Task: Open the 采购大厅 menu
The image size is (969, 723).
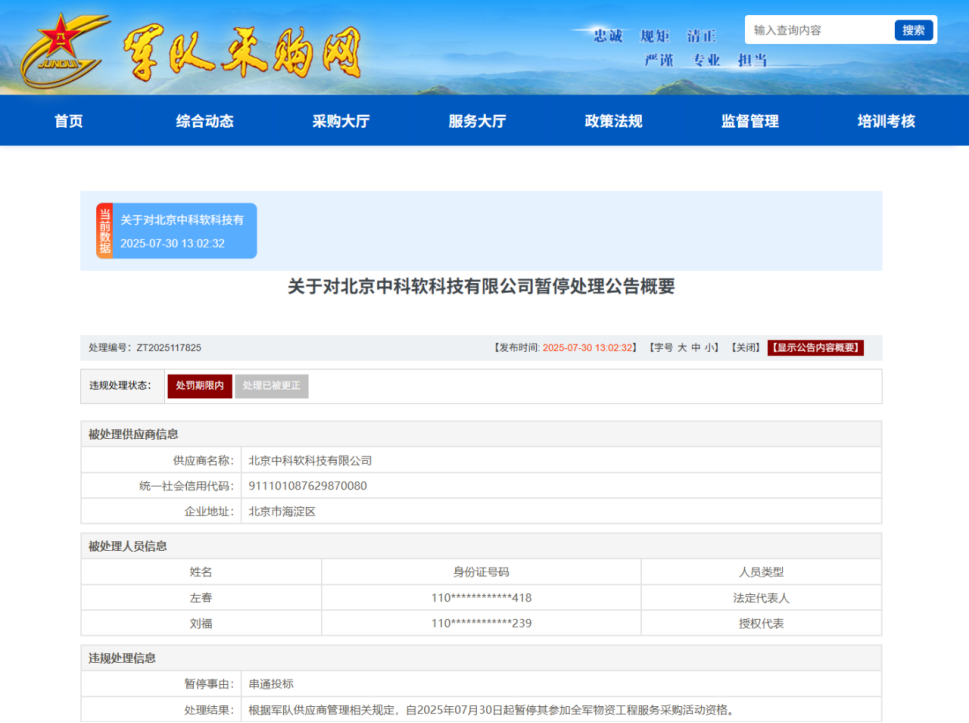Action: pyautogui.click(x=341, y=121)
